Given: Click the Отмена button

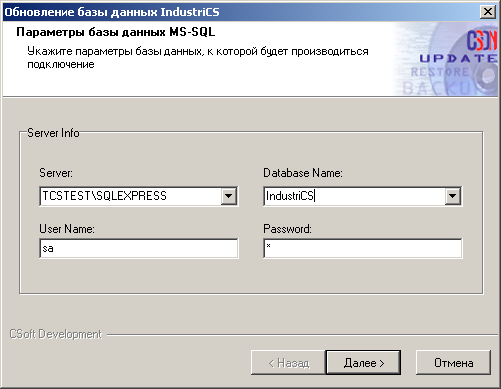Looking at the screenshot, I should coord(453,362).
